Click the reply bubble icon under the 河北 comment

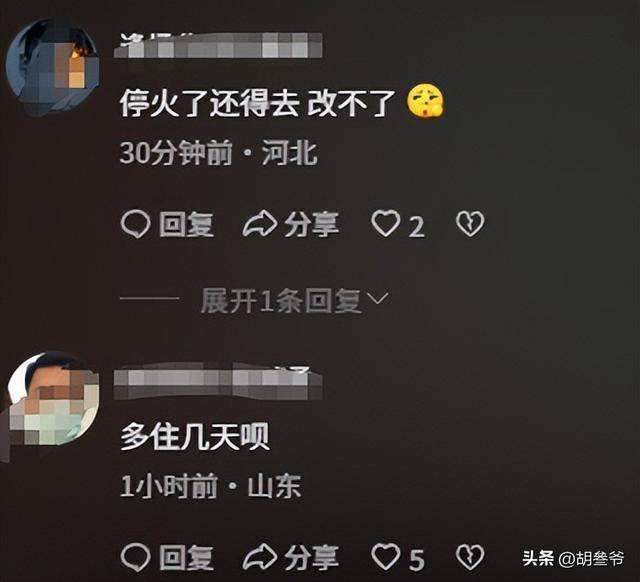[136, 224]
